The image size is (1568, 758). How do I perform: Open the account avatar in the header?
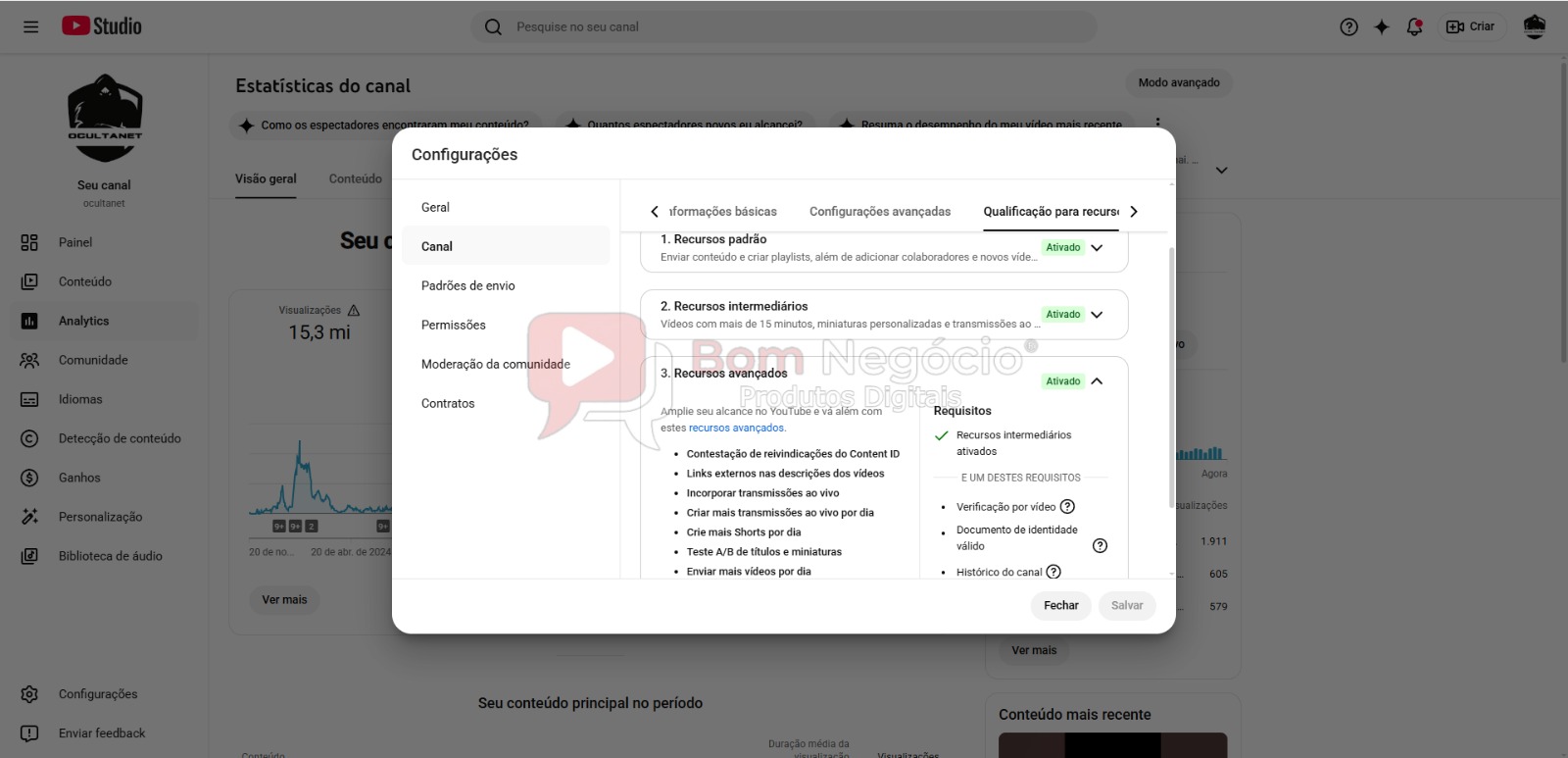[x=1535, y=26]
